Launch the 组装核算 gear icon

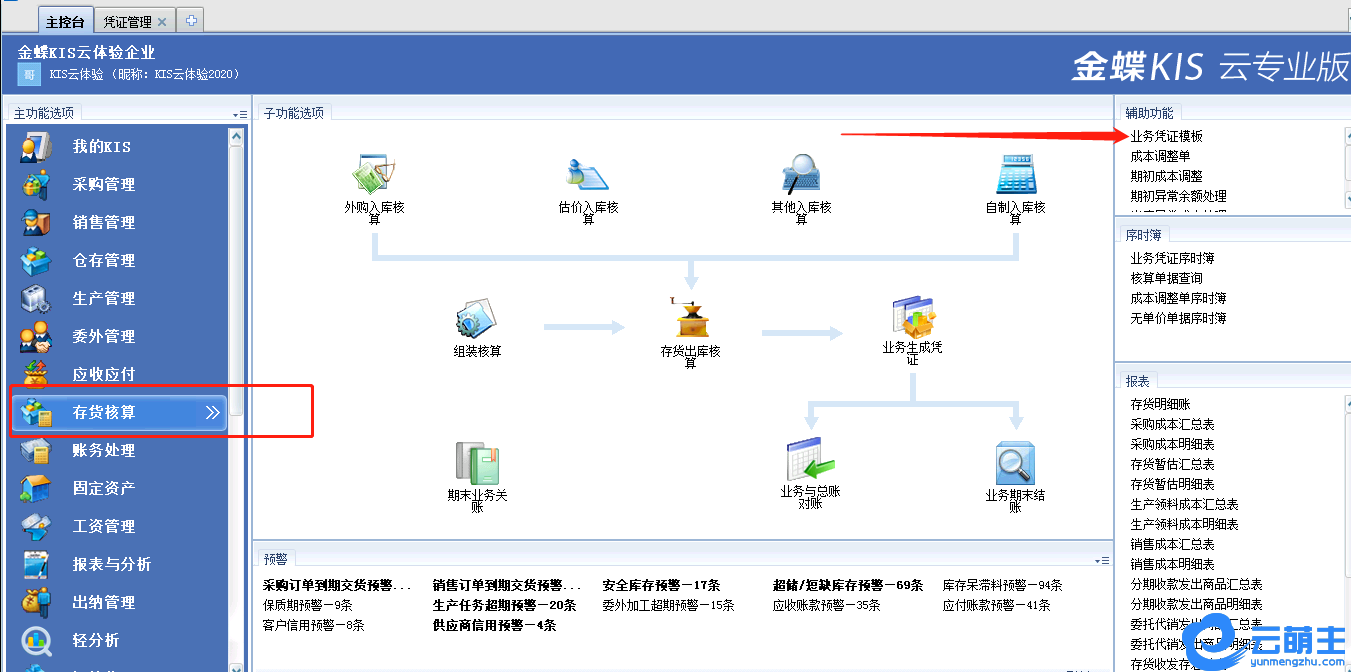tap(476, 319)
